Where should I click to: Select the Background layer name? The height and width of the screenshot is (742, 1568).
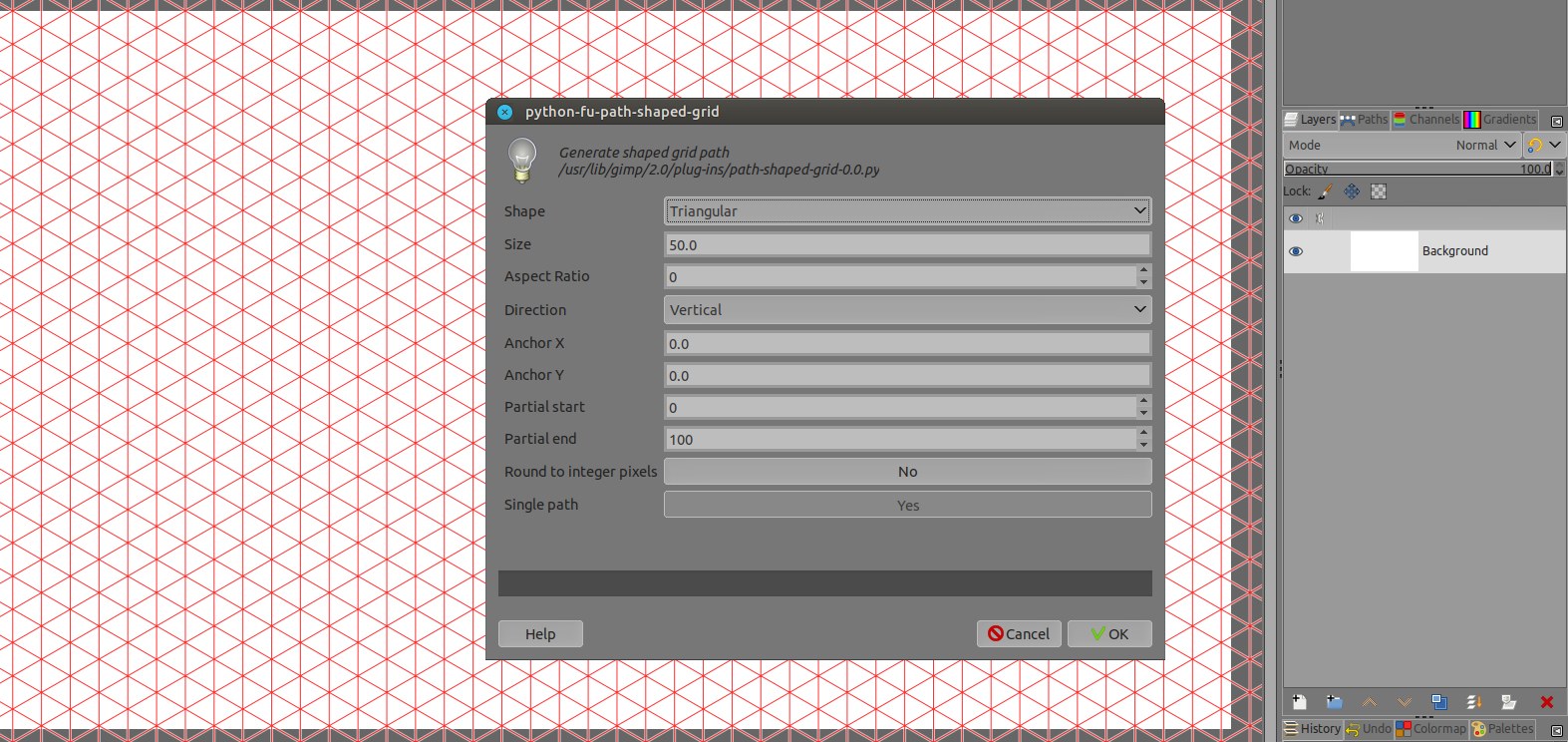click(x=1455, y=251)
